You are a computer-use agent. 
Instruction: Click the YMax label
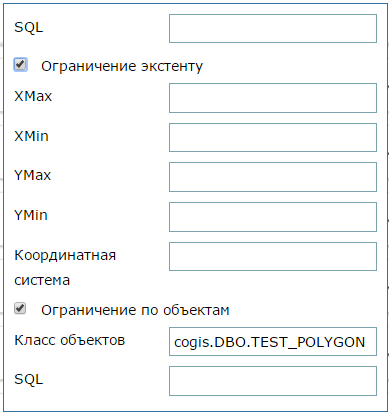click(33, 175)
